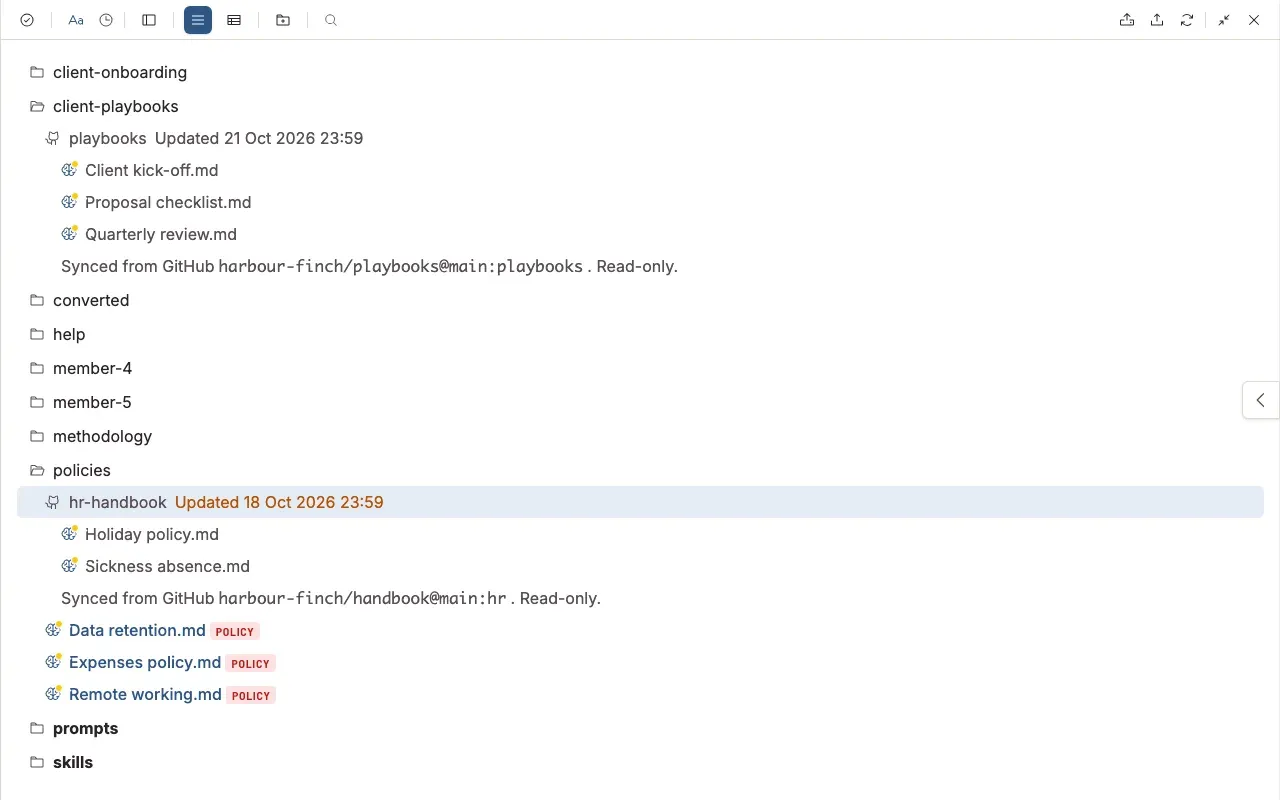This screenshot has width=1280, height=800.
Task: Click the help folder icon
Action: click(37, 334)
